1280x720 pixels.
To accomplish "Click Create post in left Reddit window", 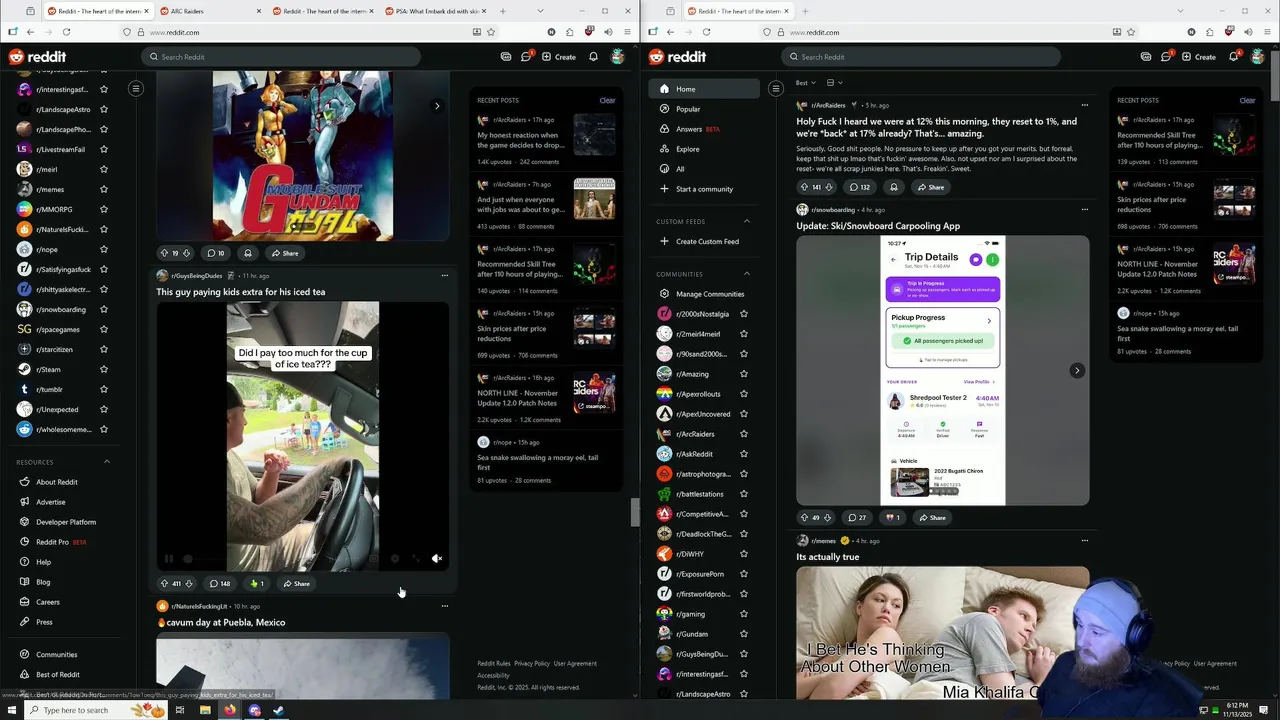I will point(559,57).
